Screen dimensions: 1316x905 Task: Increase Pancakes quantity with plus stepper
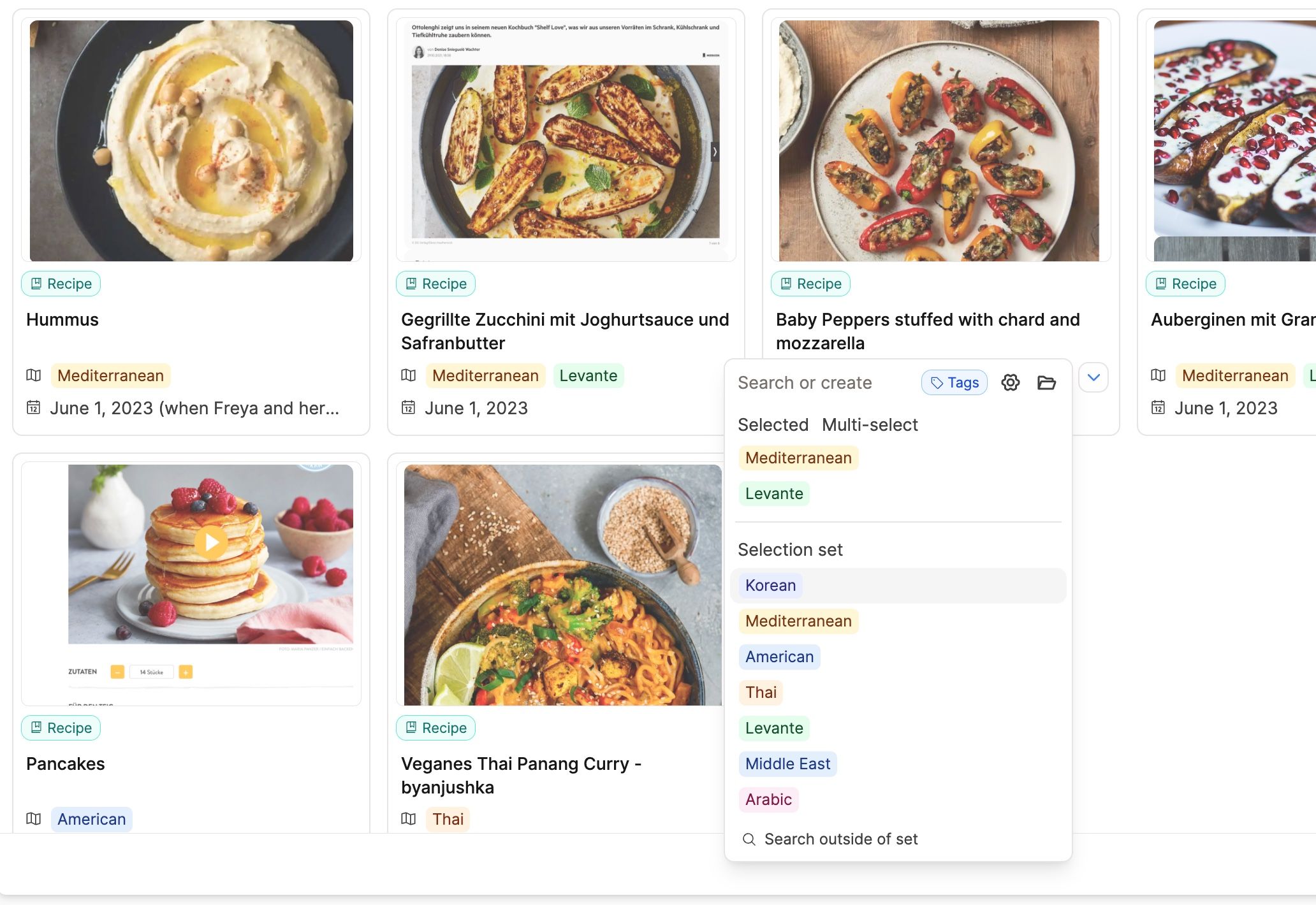pyautogui.click(x=186, y=672)
